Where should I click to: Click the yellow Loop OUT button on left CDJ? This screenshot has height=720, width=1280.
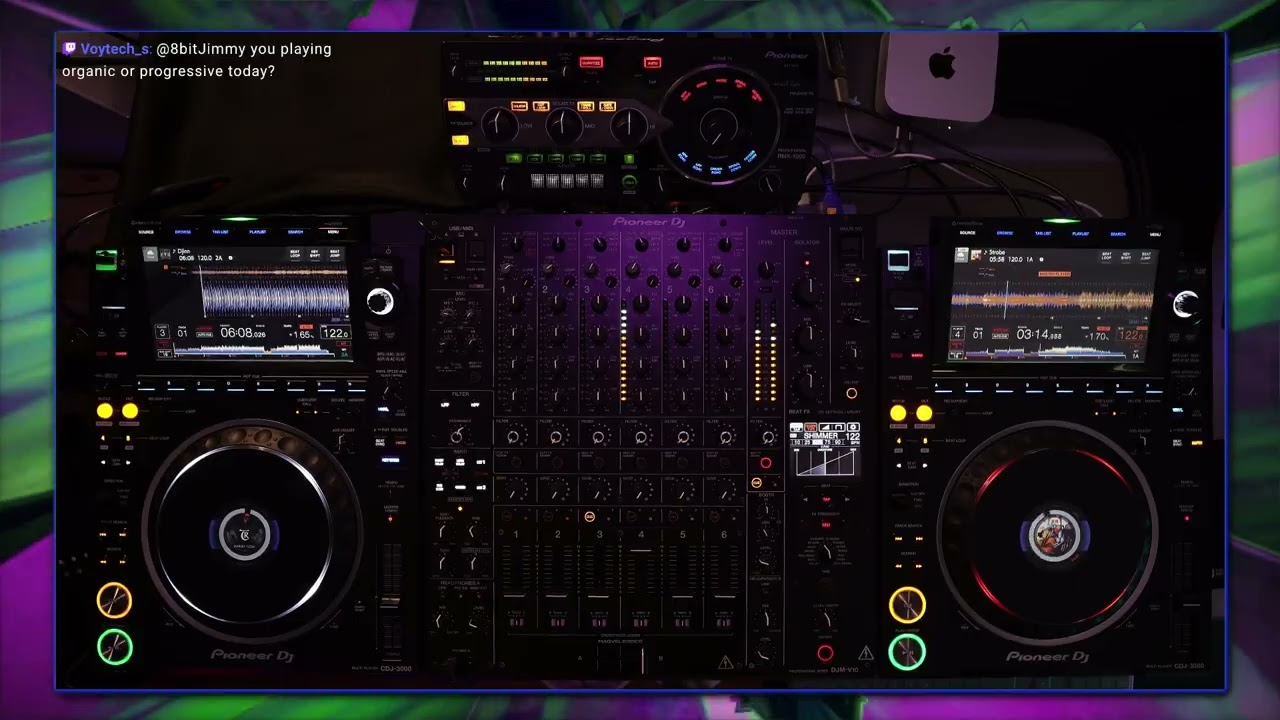point(130,411)
